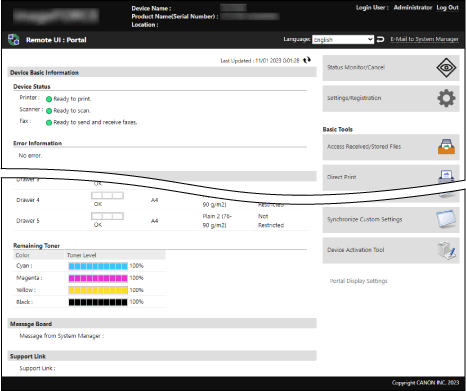Image resolution: width=466 pixels, height=391 pixels.
Task: Click Drawer 4 paper level indicator
Action: (107, 195)
